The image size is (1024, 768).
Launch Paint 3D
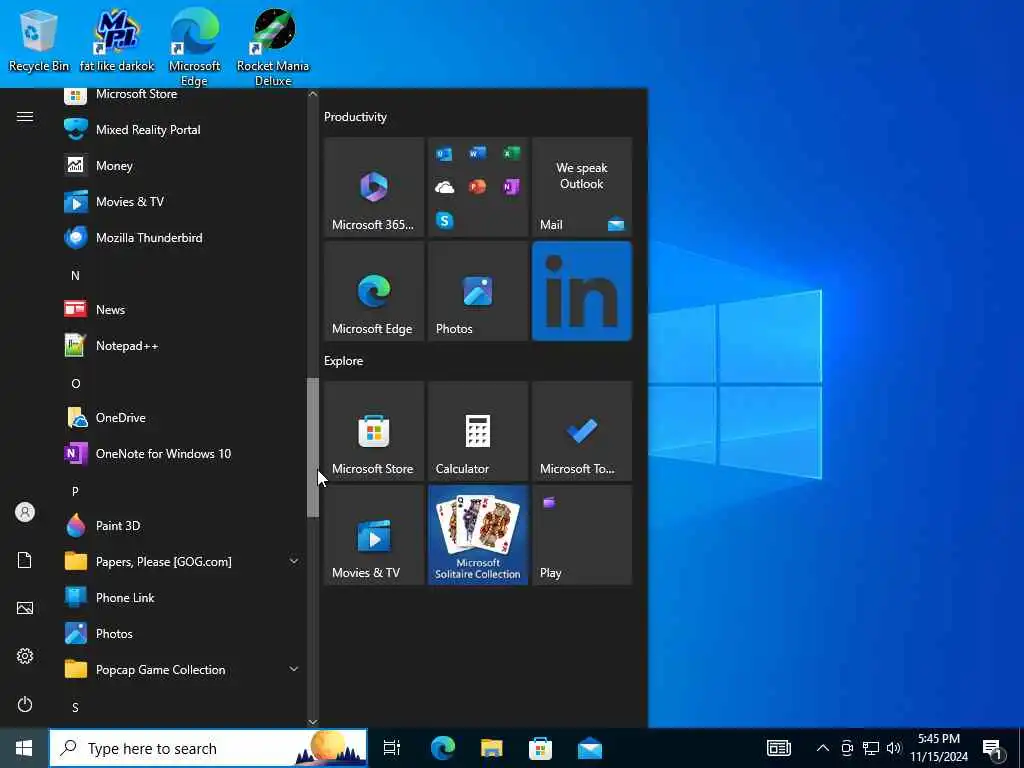point(181,525)
